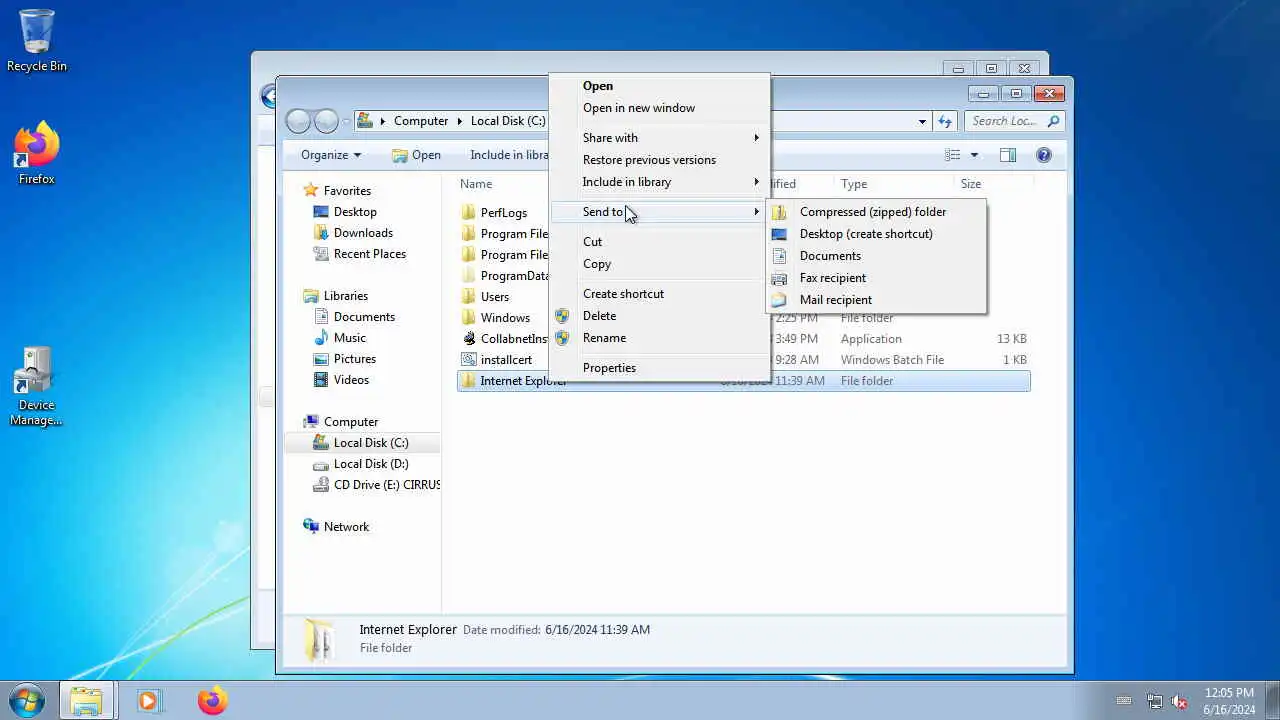Select the installcert batch file

point(506,359)
